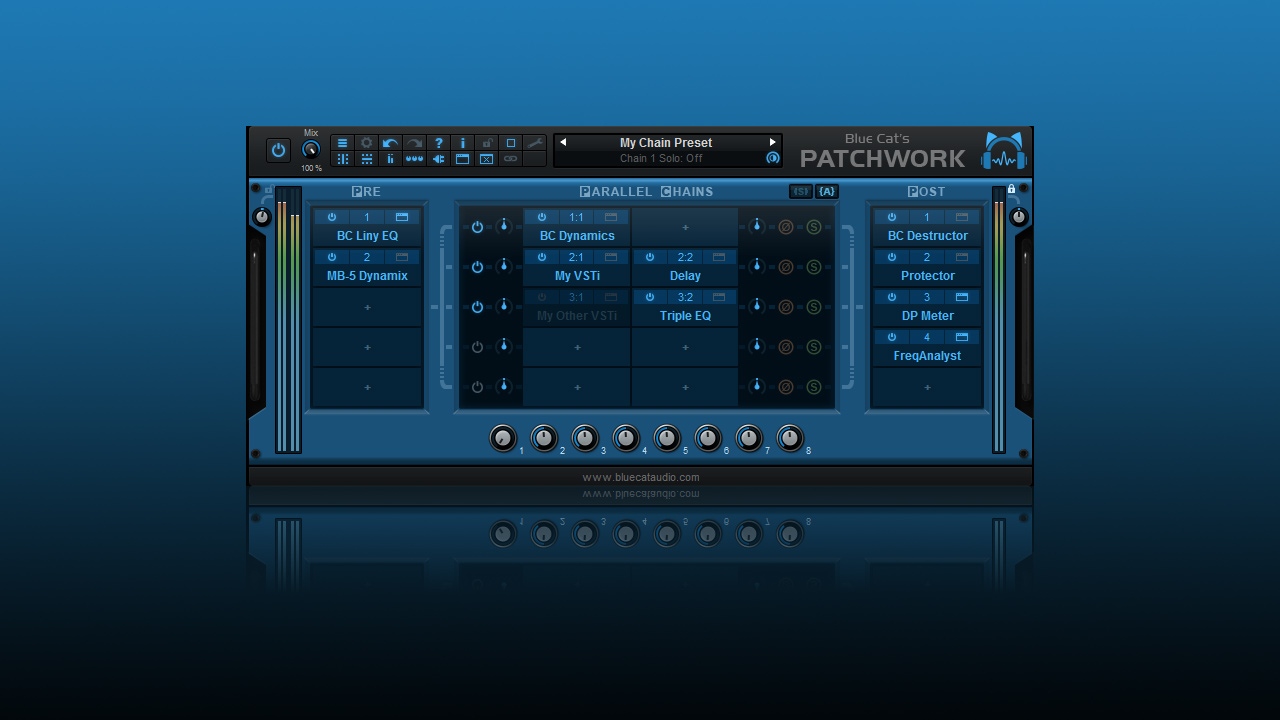Add plug-in in last Post slot
This screenshot has height=720, width=1280.
(x=927, y=387)
